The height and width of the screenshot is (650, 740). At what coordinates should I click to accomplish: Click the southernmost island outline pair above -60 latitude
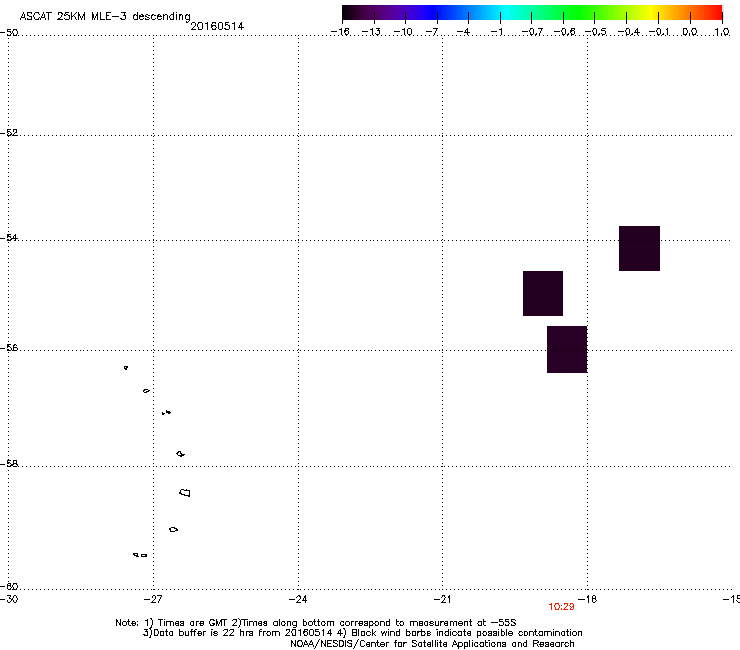[140, 555]
